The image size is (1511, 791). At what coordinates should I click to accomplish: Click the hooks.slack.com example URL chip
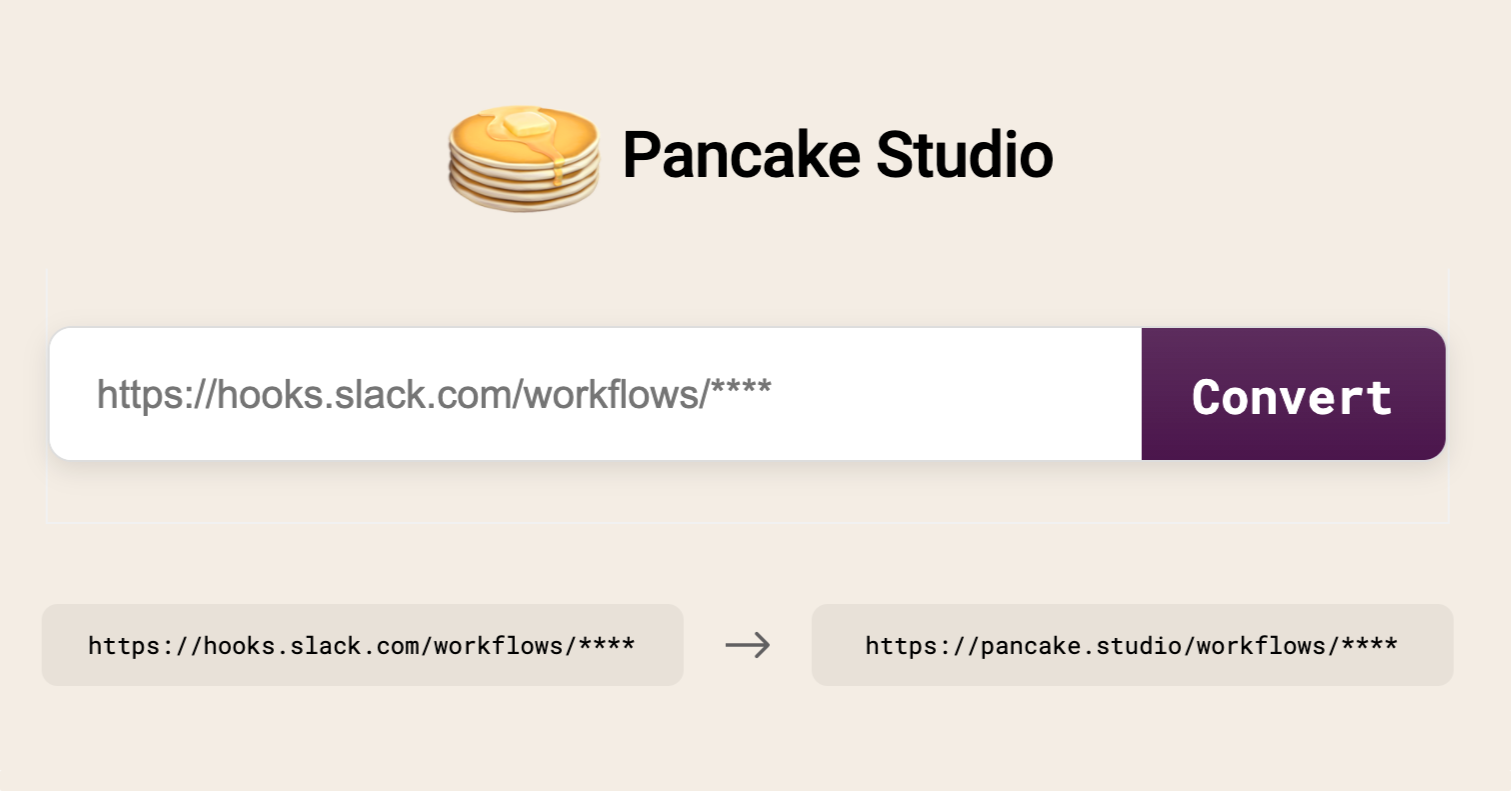[361, 645]
